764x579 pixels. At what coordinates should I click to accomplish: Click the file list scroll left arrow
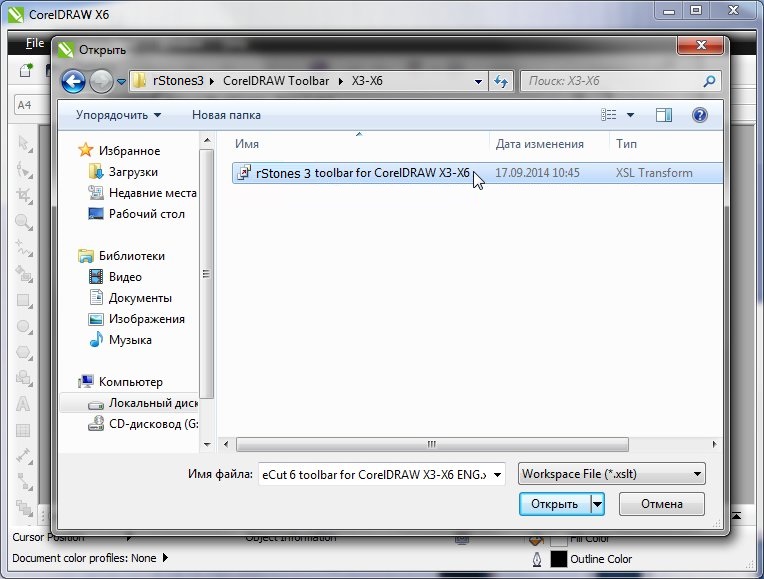click(226, 444)
